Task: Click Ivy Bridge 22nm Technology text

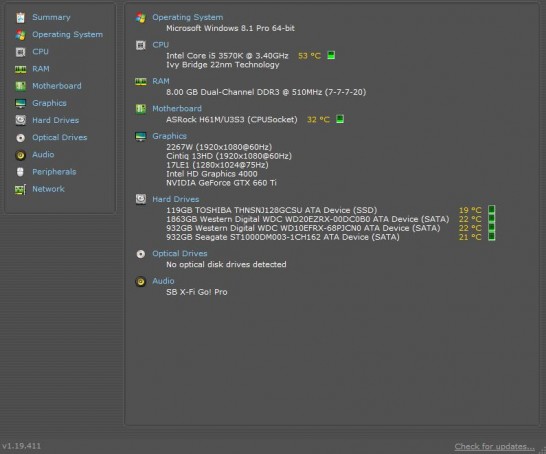Action: click(223, 65)
